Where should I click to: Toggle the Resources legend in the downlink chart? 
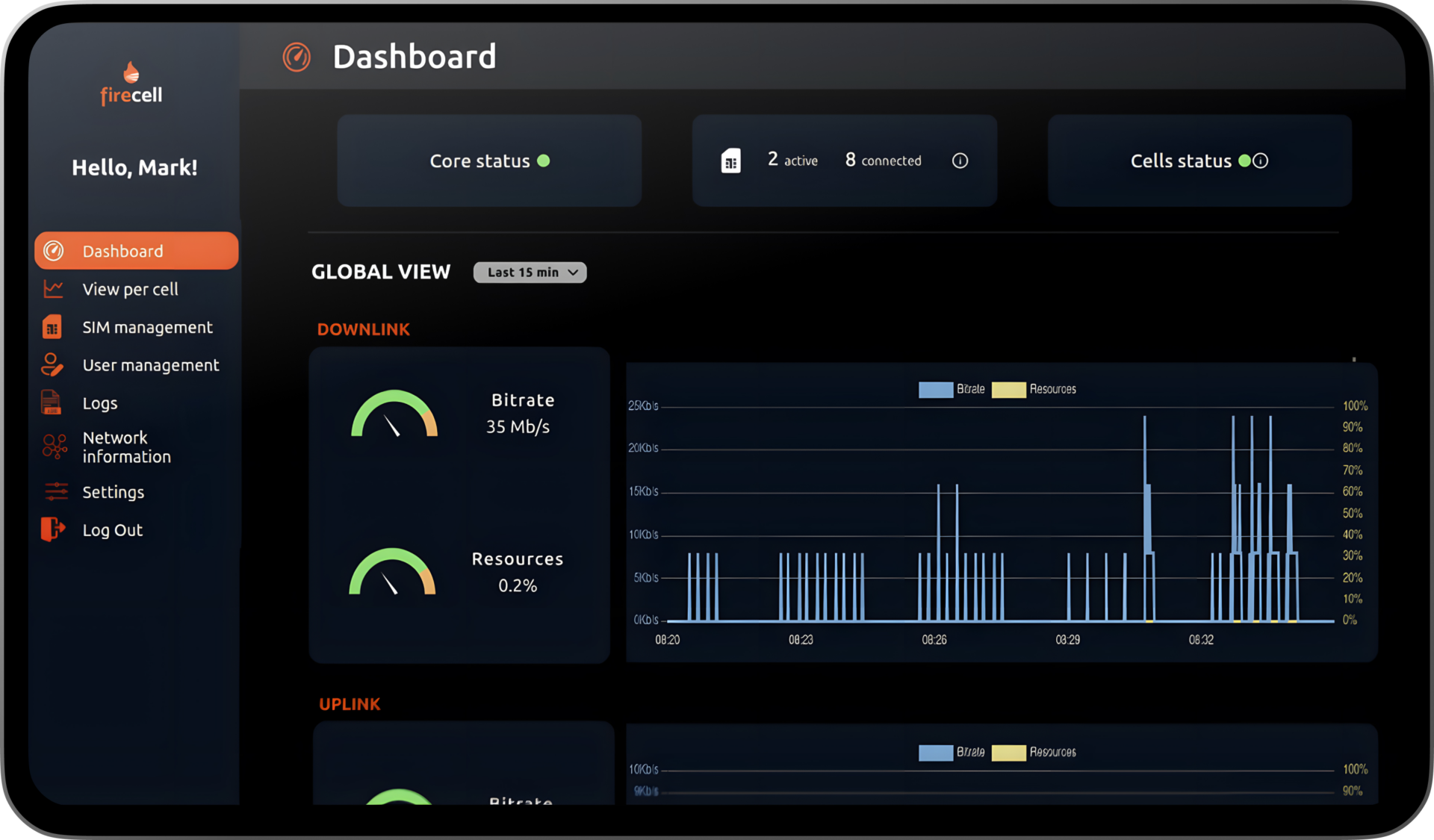(x=1034, y=389)
